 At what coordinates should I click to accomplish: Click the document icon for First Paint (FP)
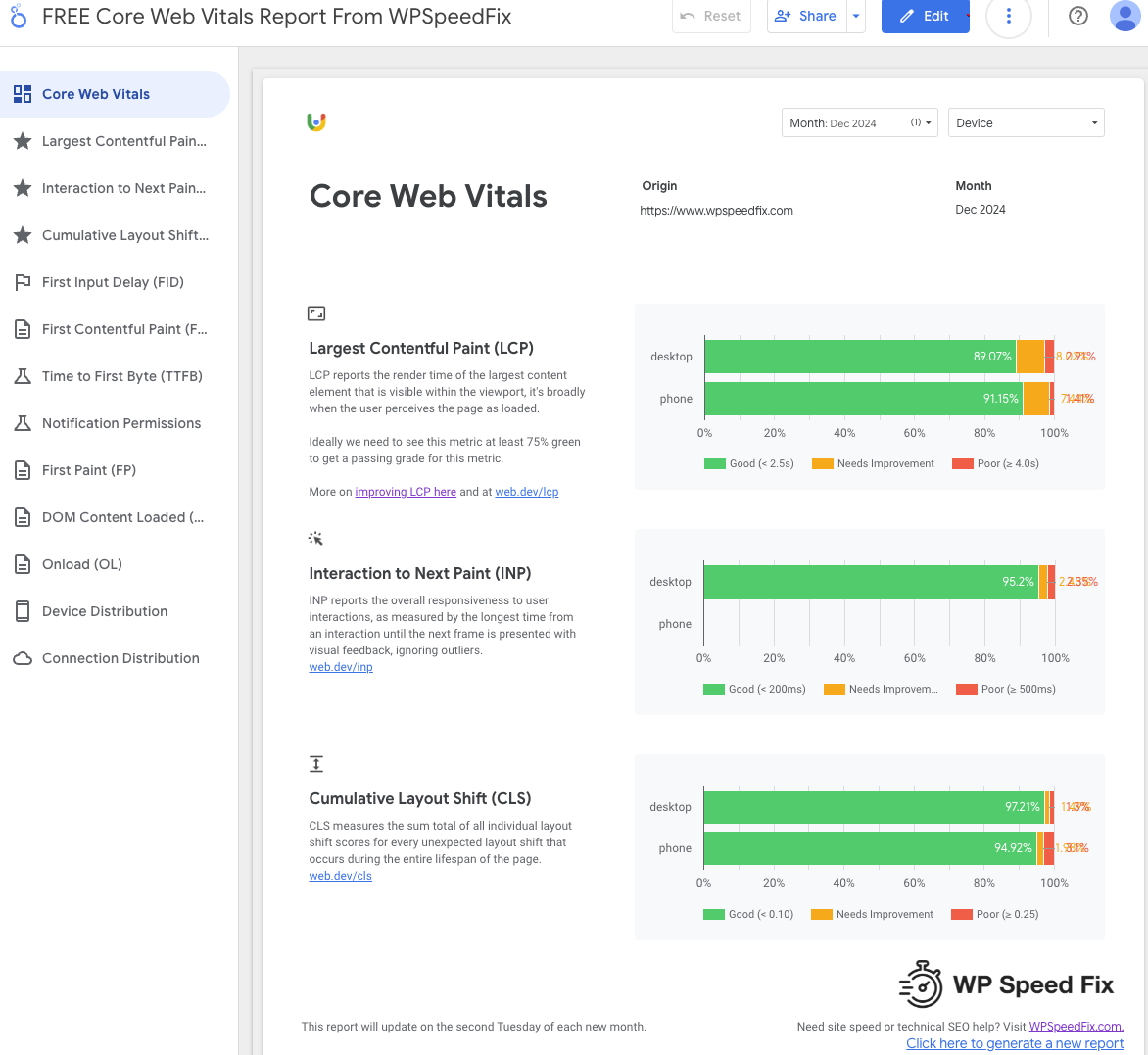23,470
